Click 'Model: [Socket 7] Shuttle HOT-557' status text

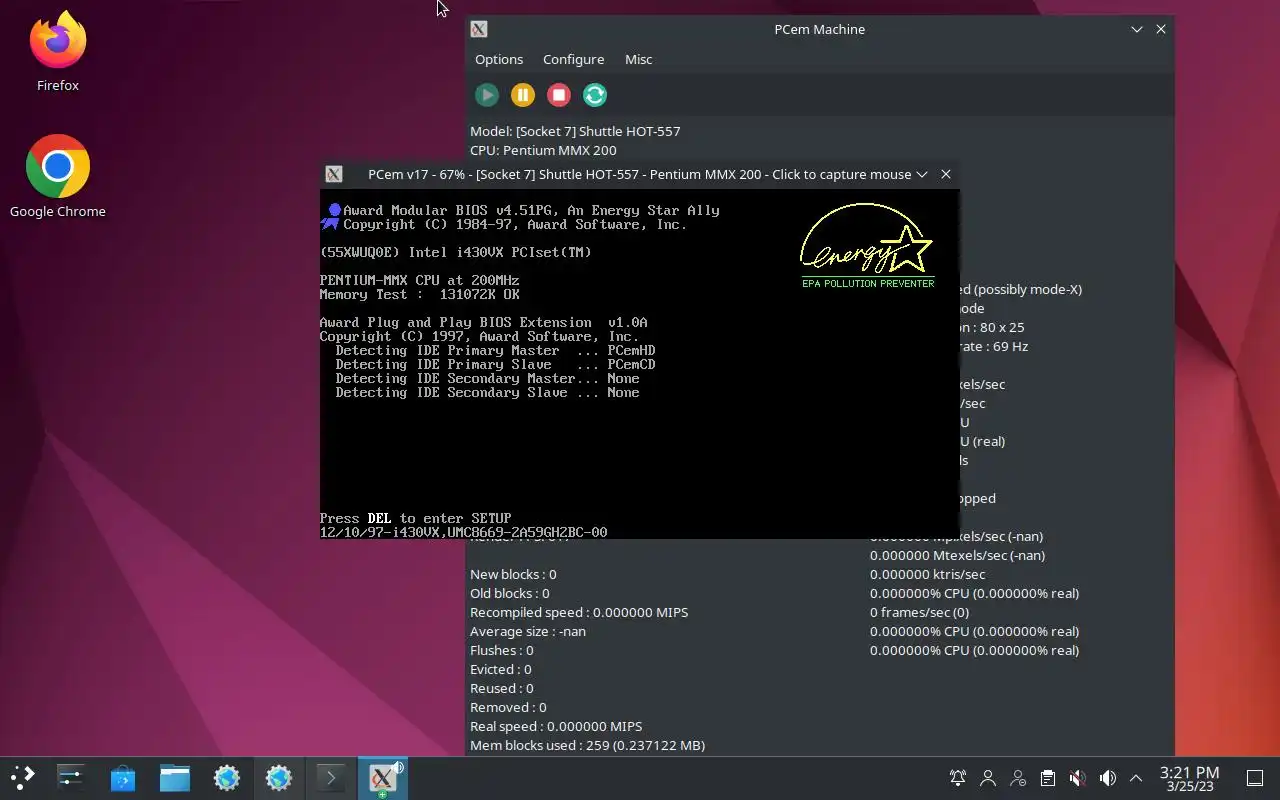575,131
